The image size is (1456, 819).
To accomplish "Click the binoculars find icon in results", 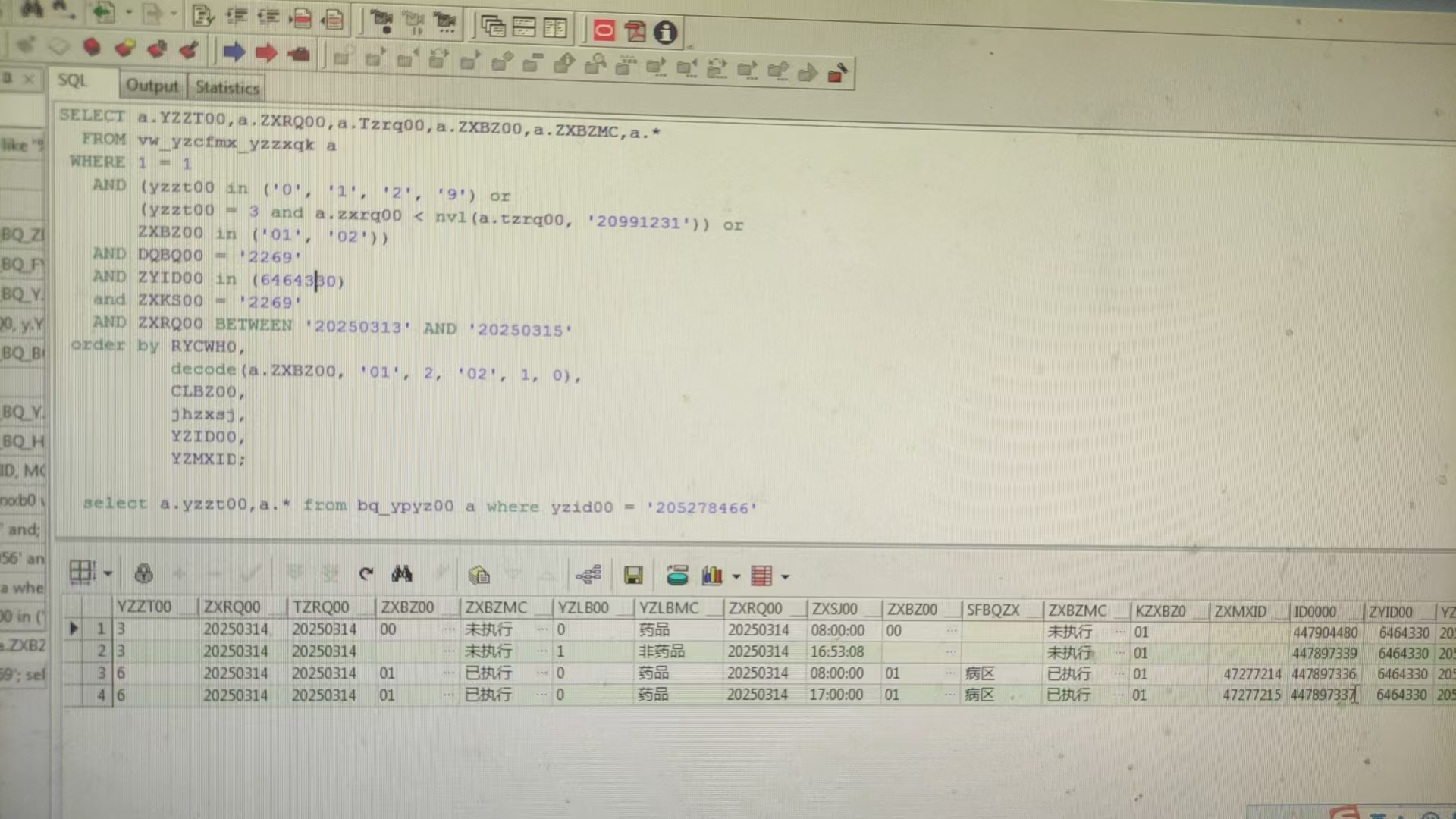I will (402, 574).
